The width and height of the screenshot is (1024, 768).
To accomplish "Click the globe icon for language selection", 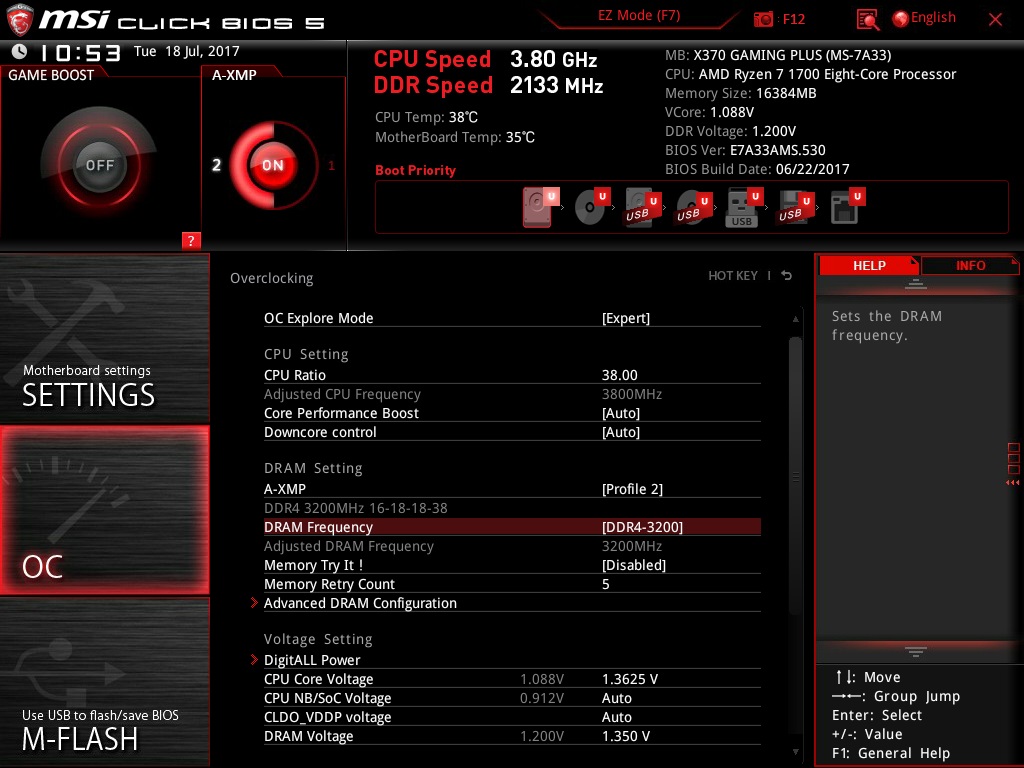I will tap(900, 19).
